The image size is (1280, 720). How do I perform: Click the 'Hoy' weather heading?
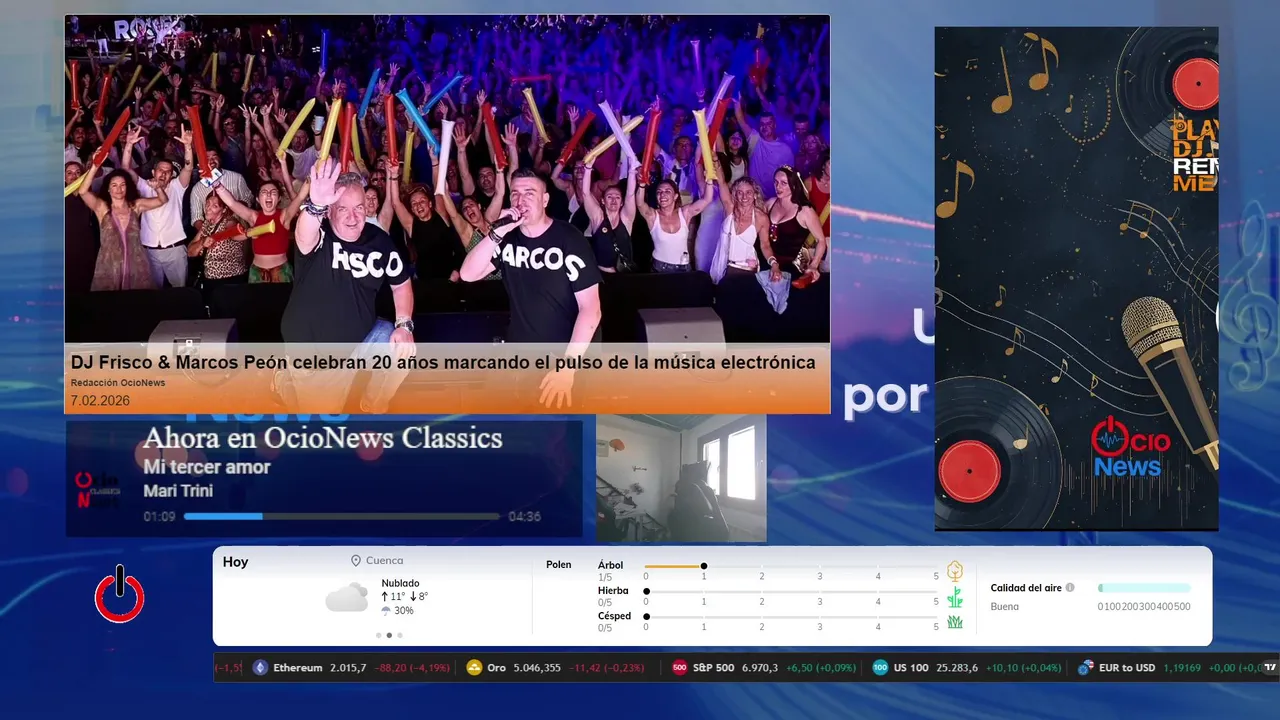tap(235, 562)
